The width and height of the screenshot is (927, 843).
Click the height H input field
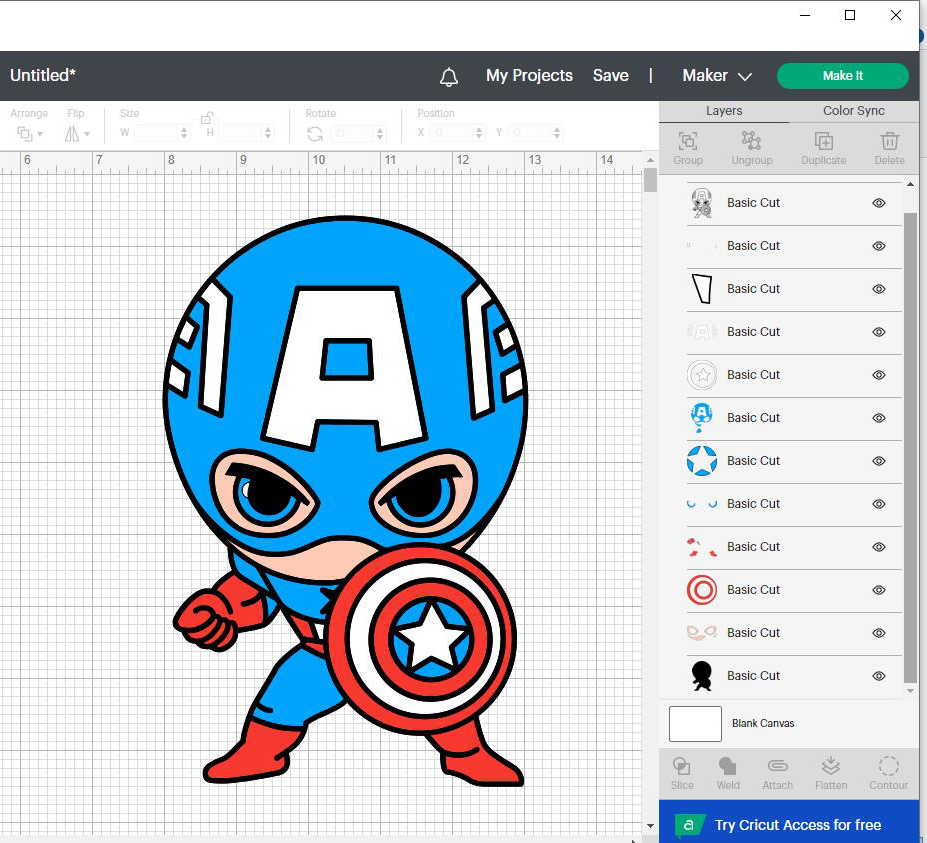pos(241,133)
